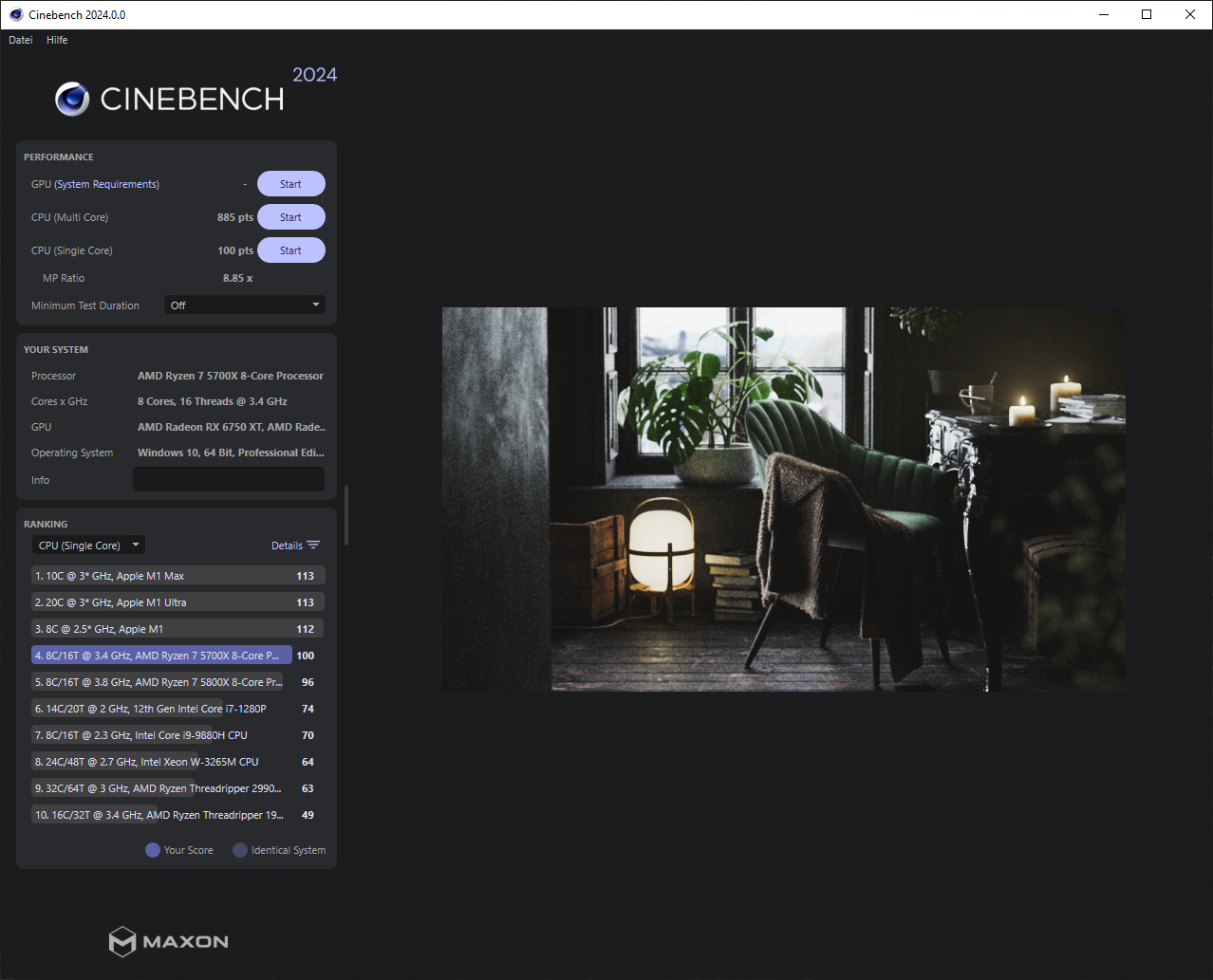1213x980 pixels.
Task: Select ranking row 16C/32T Threadripper 19
Action: pyautogui.click(x=178, y=815)
